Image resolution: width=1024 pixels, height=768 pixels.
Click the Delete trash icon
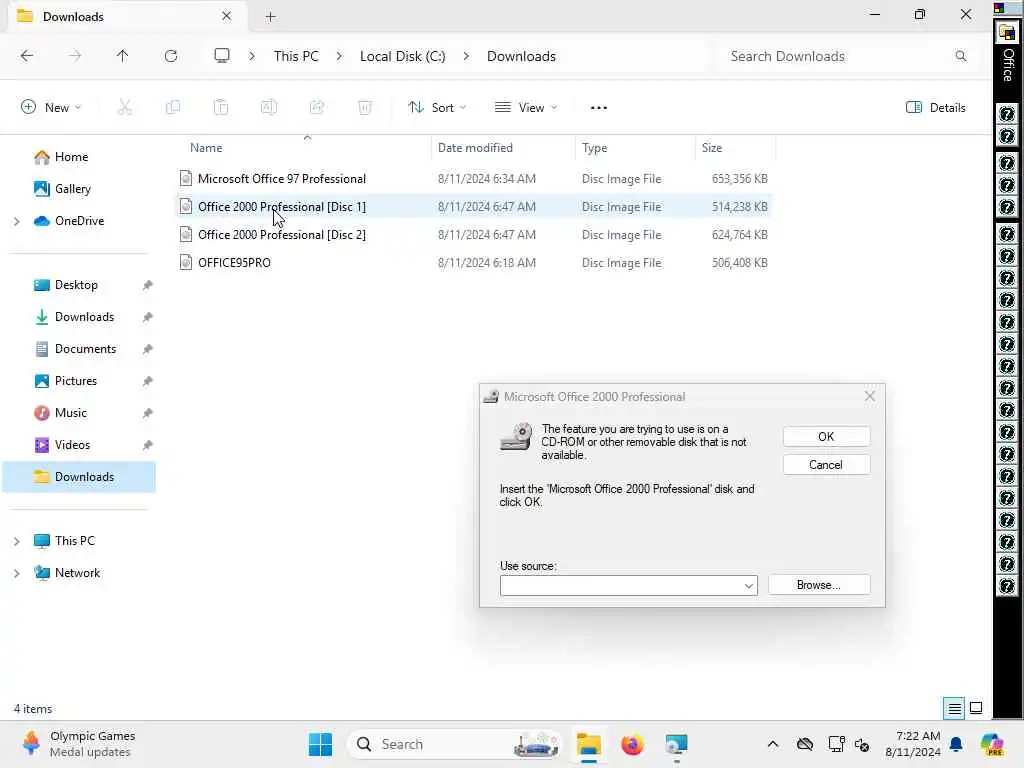click(364, 107)
